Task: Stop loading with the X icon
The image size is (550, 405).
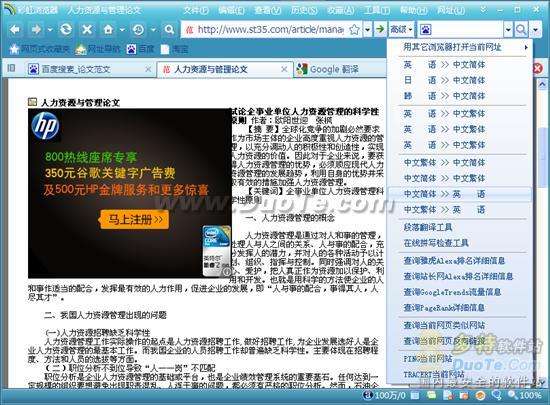Action: pyautogui.click(x=87, y=30)
